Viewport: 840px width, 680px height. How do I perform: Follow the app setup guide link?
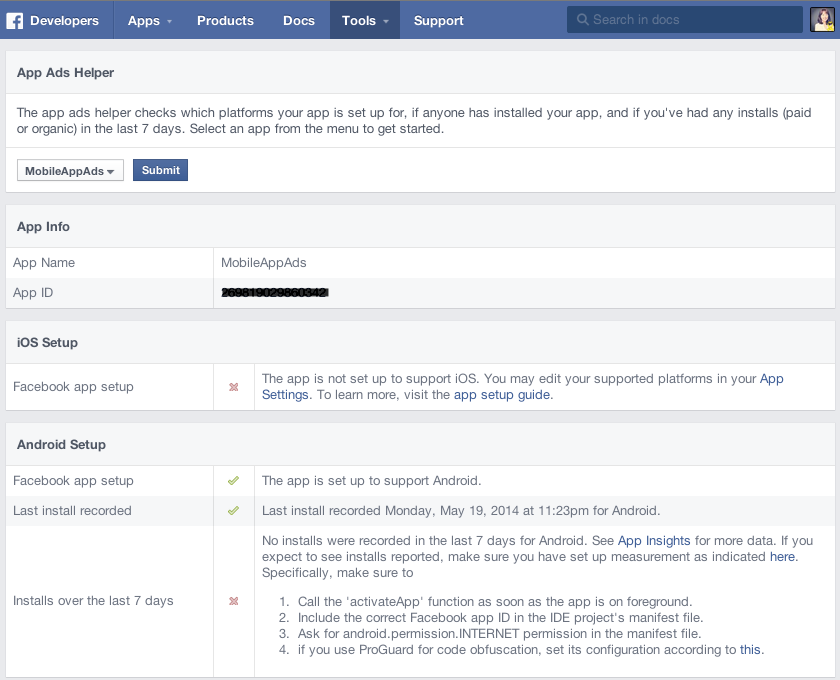pos(502,395)
